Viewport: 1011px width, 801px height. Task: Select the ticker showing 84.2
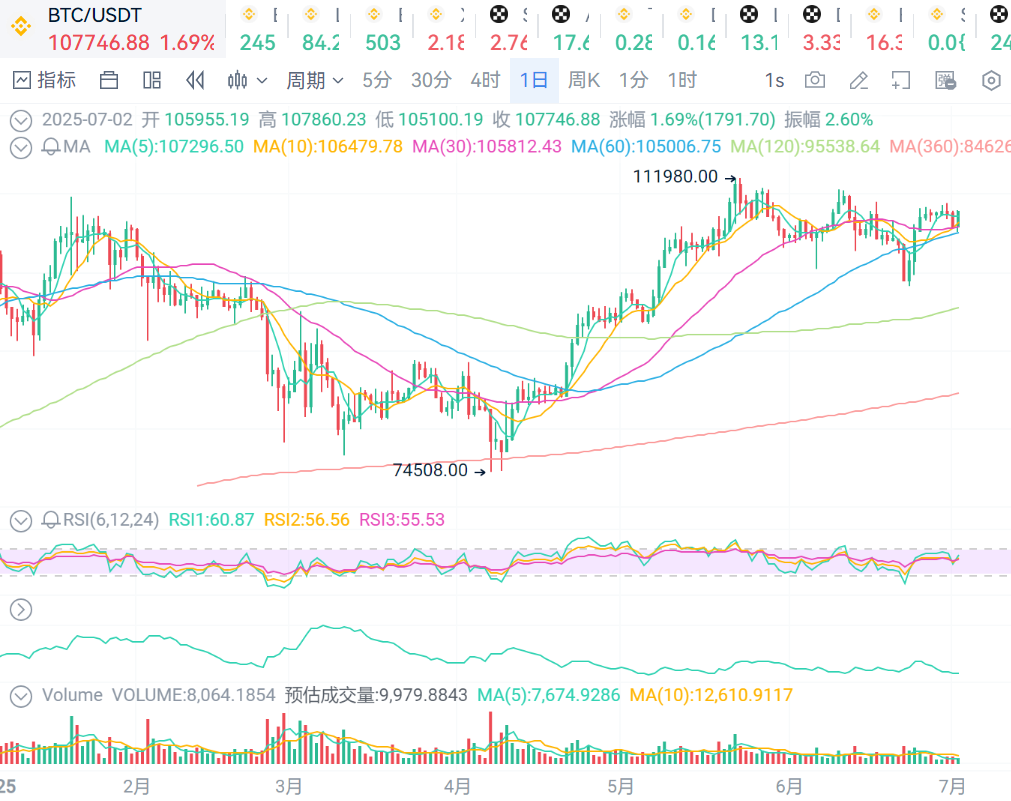(x=320, y=28)
